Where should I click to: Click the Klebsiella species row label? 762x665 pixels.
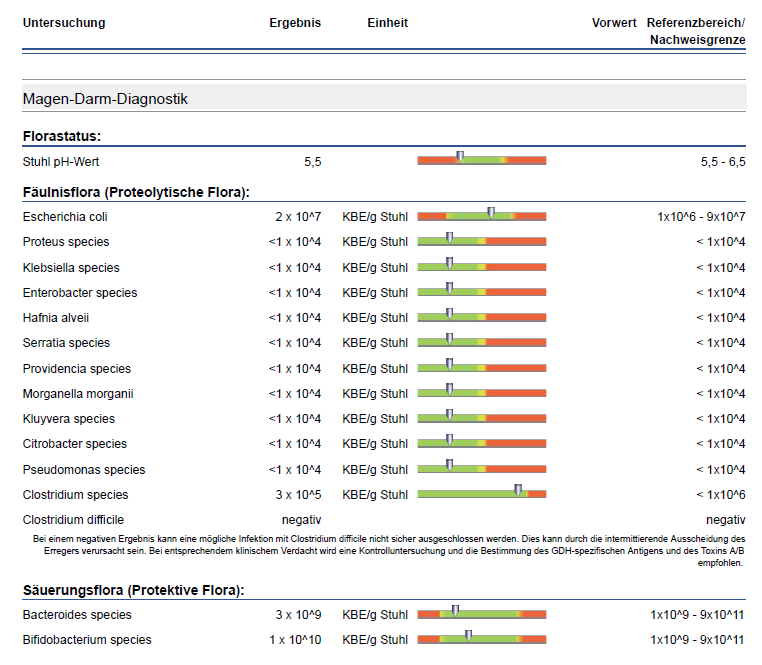[71, 267]
